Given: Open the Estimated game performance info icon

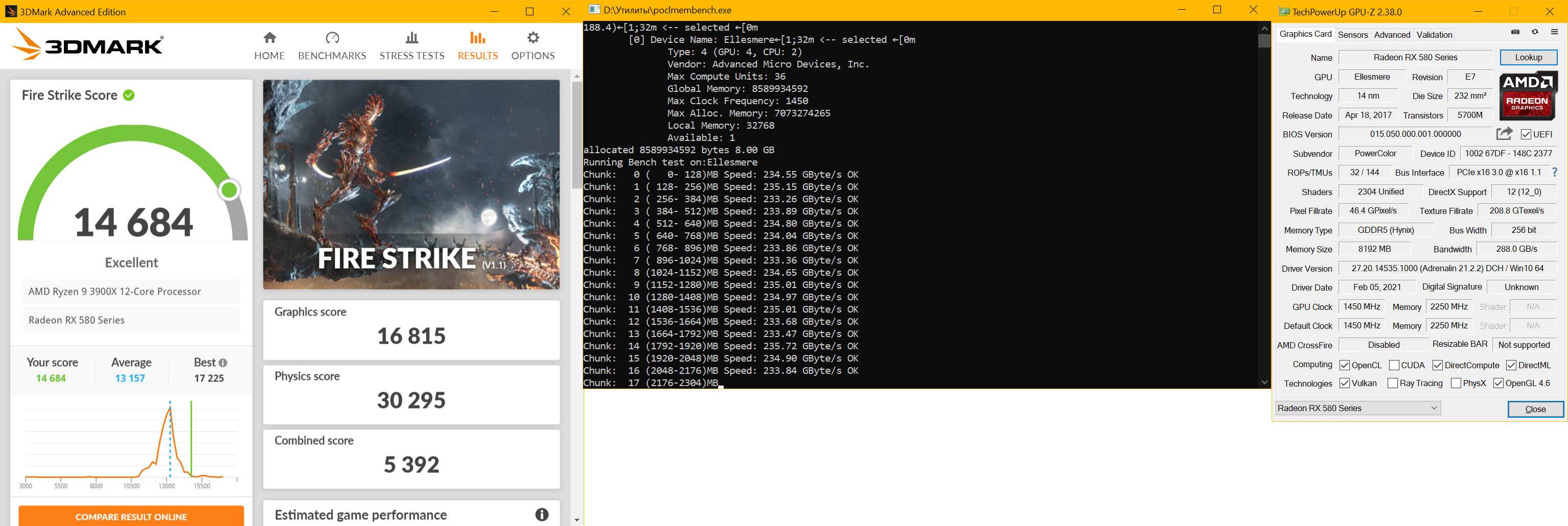Looking at the screenshot, I should [x=541, y=514].
